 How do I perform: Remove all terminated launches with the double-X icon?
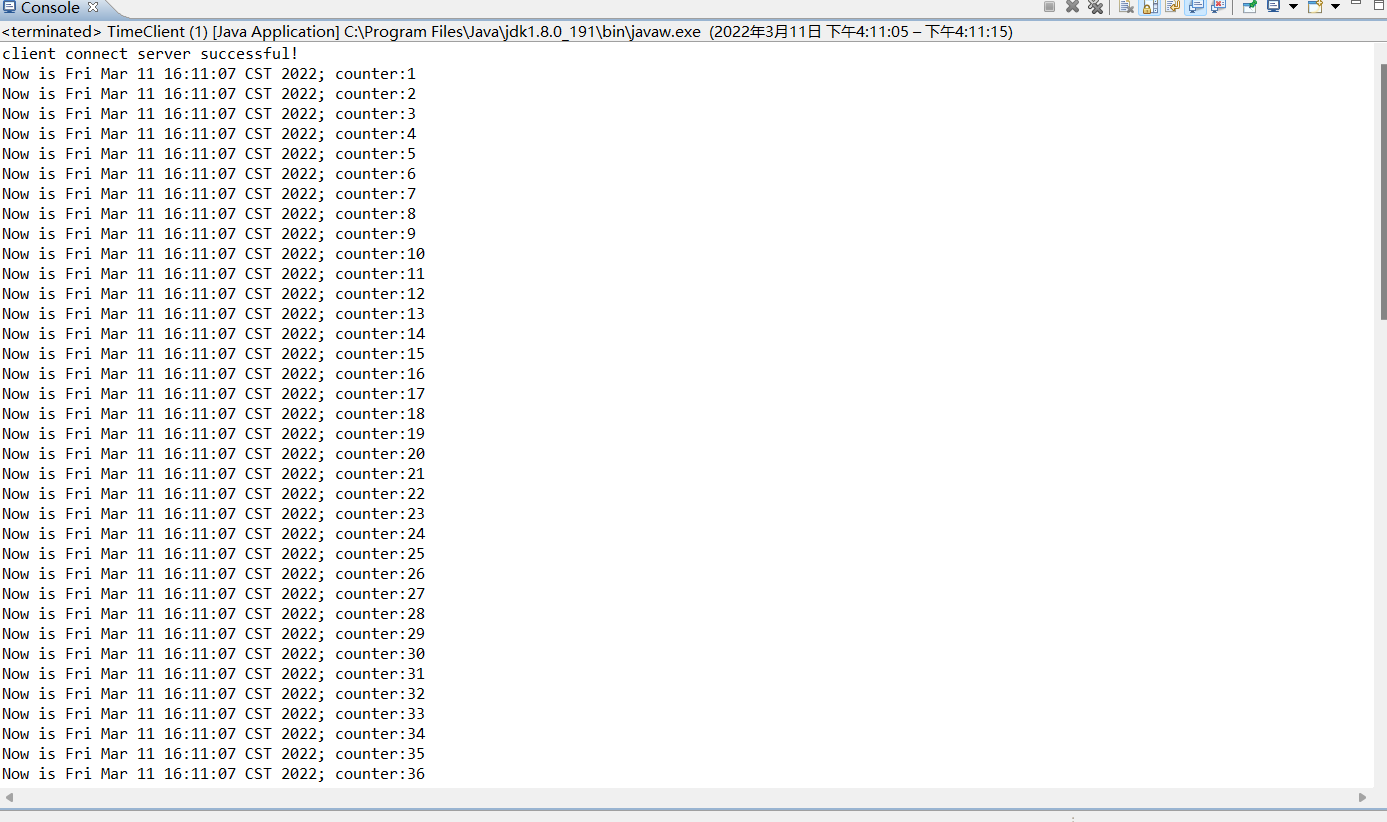click(1095, 6)
